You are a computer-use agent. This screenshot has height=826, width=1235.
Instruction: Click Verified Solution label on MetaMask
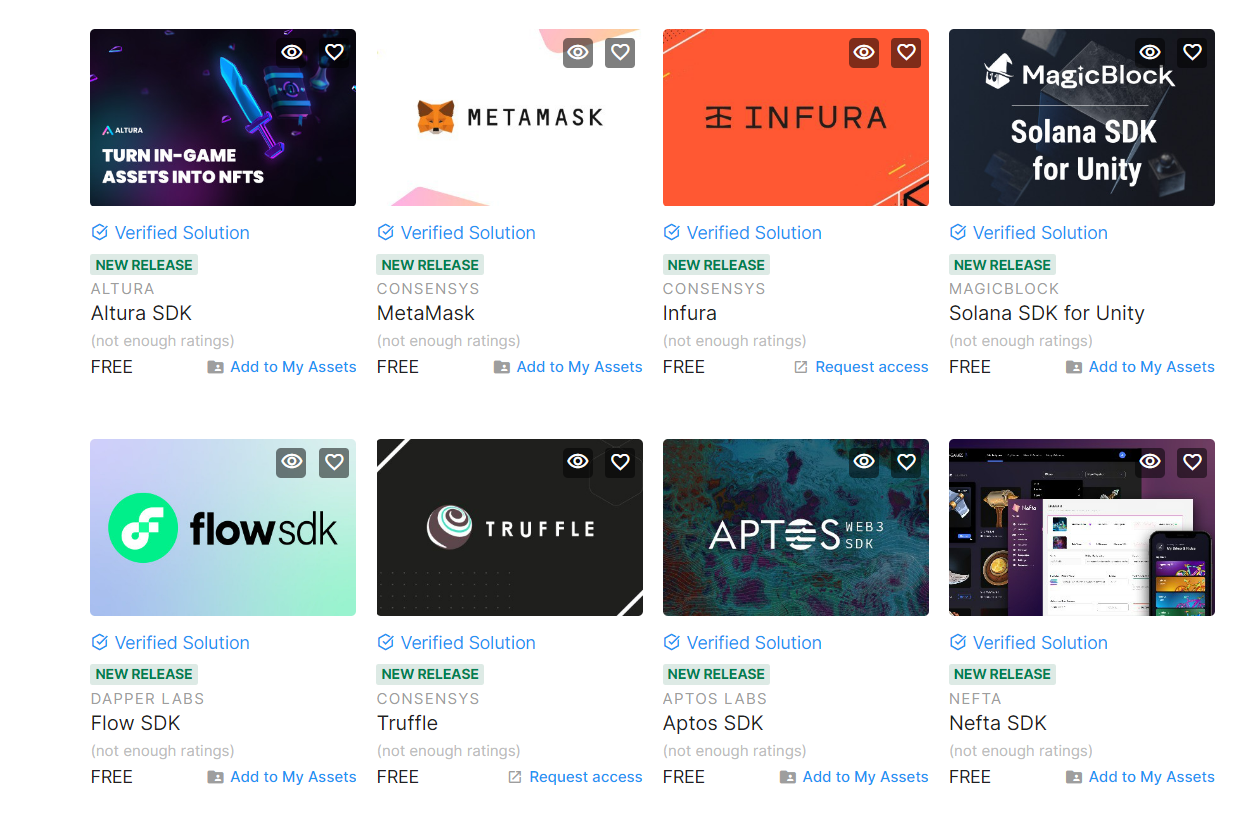pyautogui.click(x=456, y=233)
